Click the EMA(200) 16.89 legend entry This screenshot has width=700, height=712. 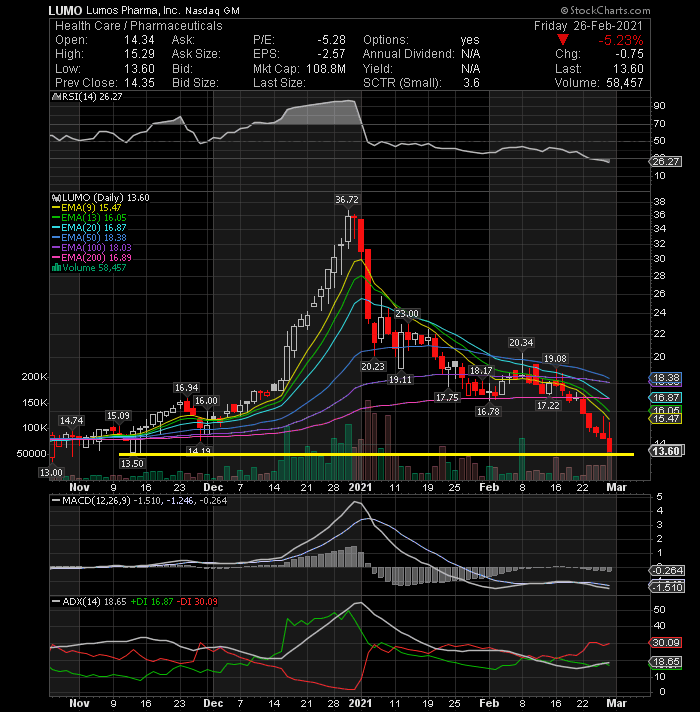pos(92,258)
